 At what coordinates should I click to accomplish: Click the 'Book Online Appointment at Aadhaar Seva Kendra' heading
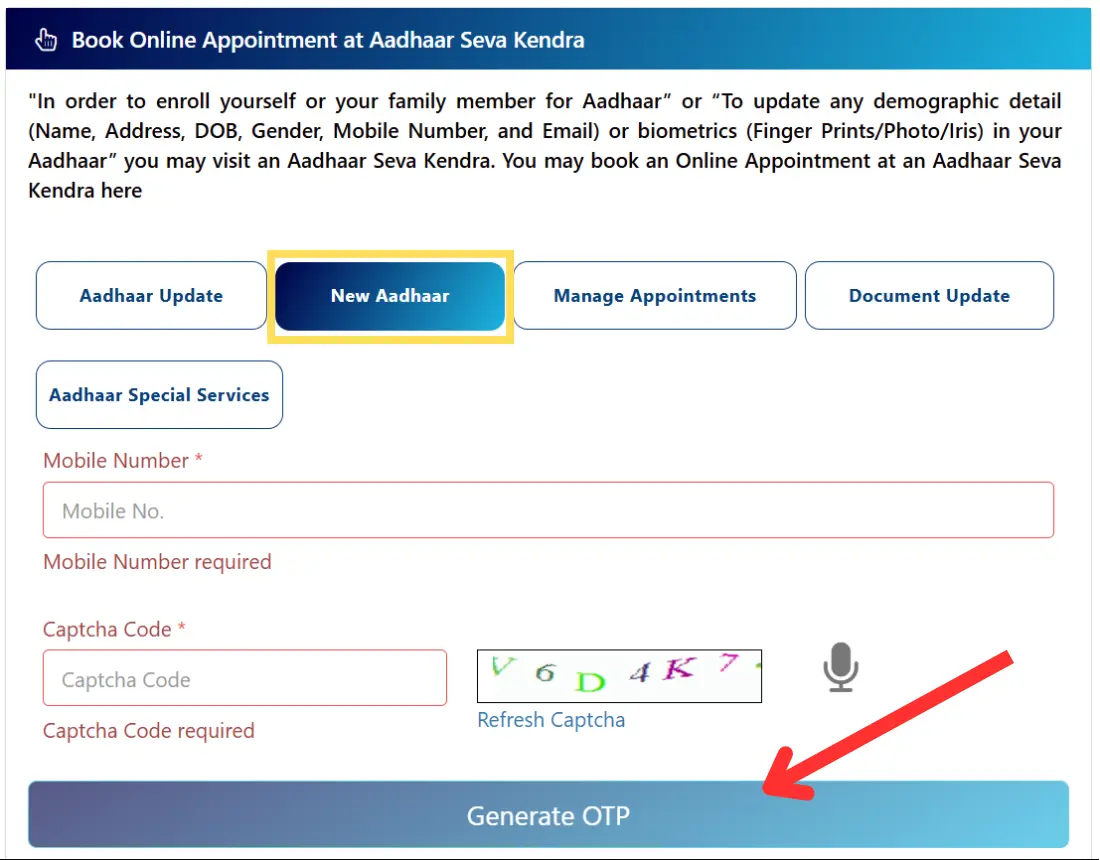328,40
